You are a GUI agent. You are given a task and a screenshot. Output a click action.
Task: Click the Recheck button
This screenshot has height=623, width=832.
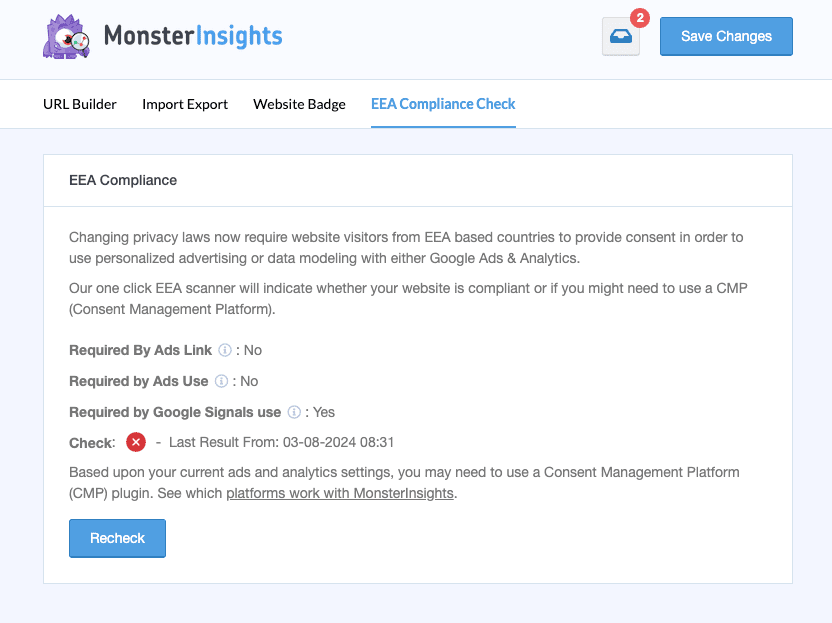coord(117,538)
